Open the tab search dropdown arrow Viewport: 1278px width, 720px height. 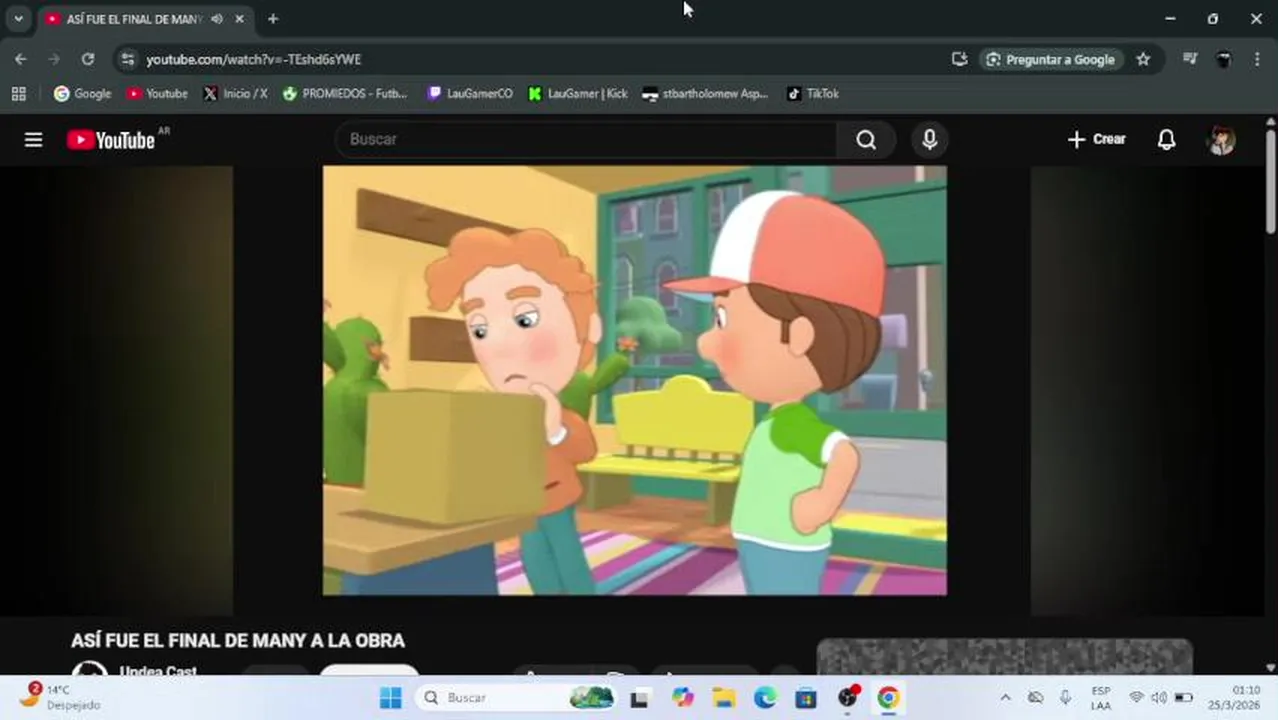(x=18, y=19)
